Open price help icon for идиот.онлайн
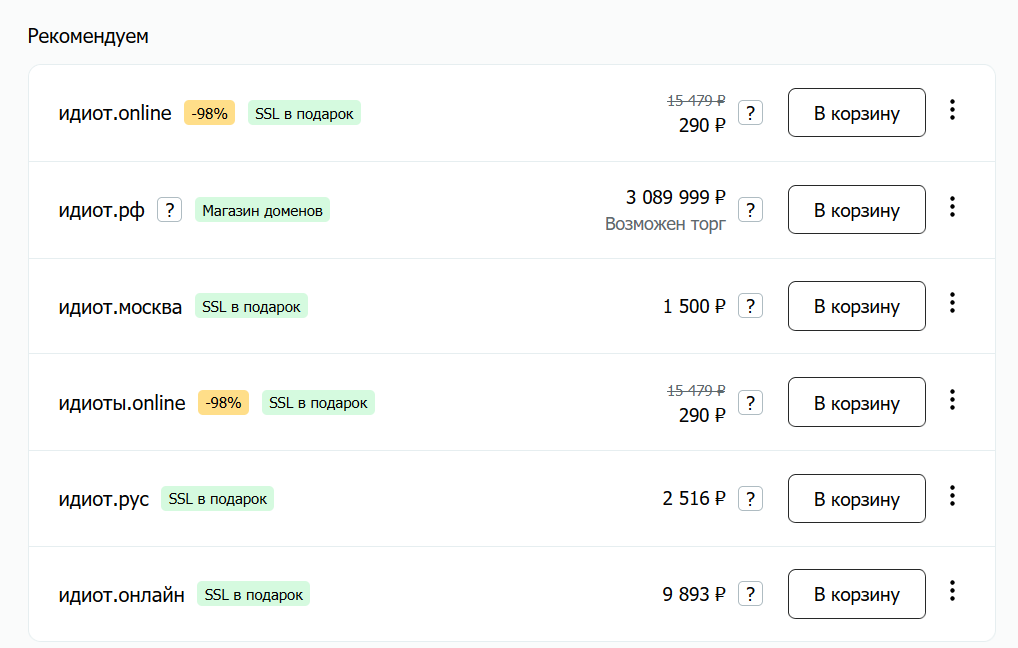This screenshot has height=648, width=1018. point(751,594)
